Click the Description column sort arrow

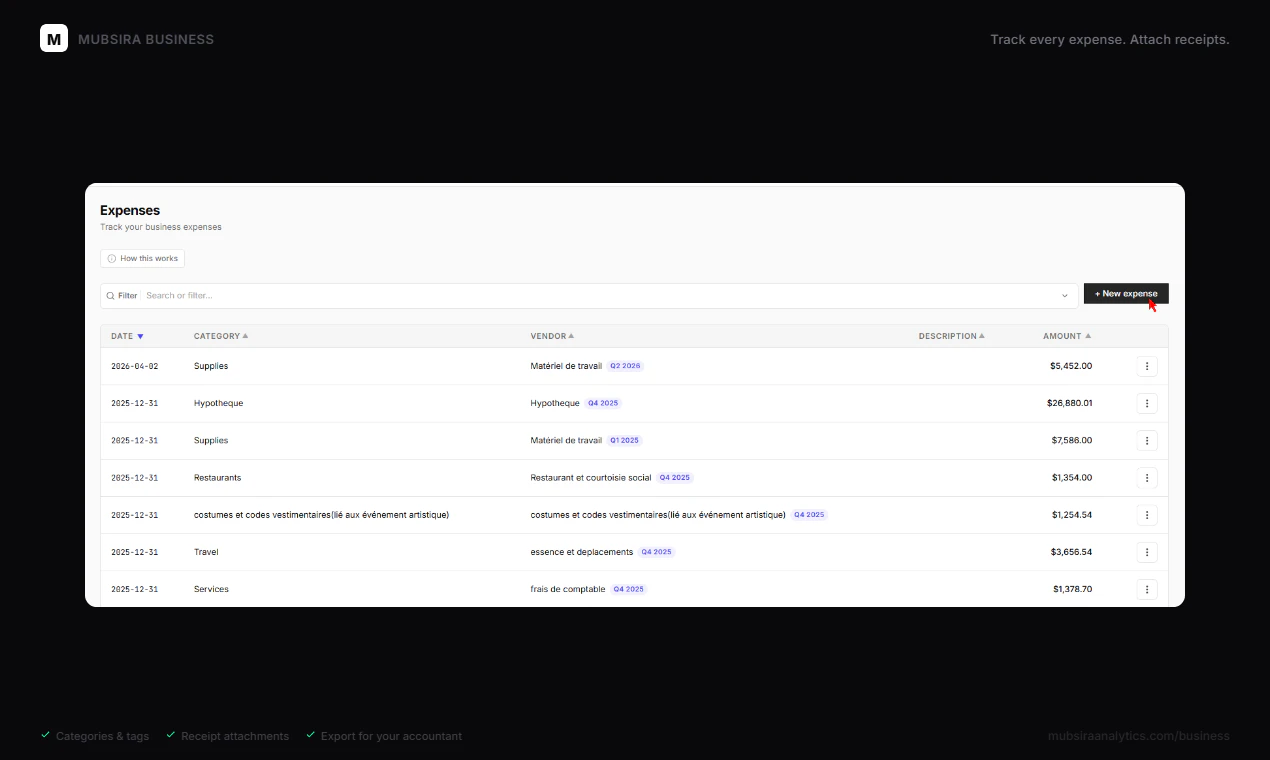click(x=983, y=336)
